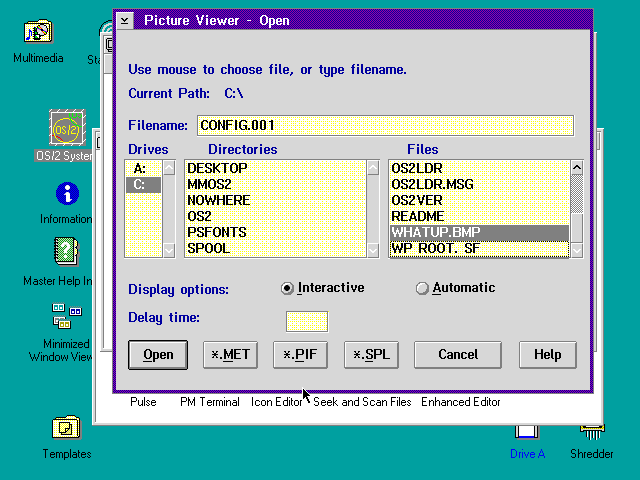
Task: Click the *.MET filter button
Action: 230,355
